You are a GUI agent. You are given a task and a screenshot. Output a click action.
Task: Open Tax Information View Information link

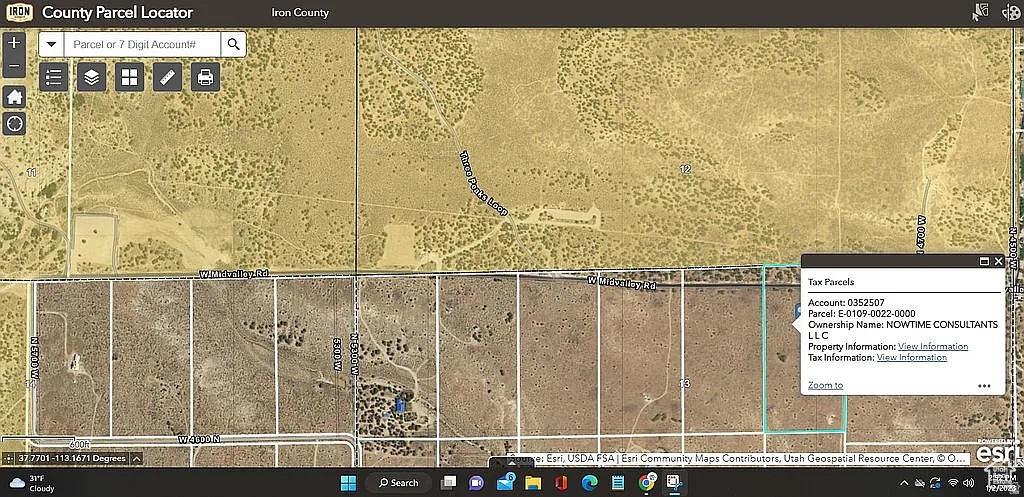[911, 357]
